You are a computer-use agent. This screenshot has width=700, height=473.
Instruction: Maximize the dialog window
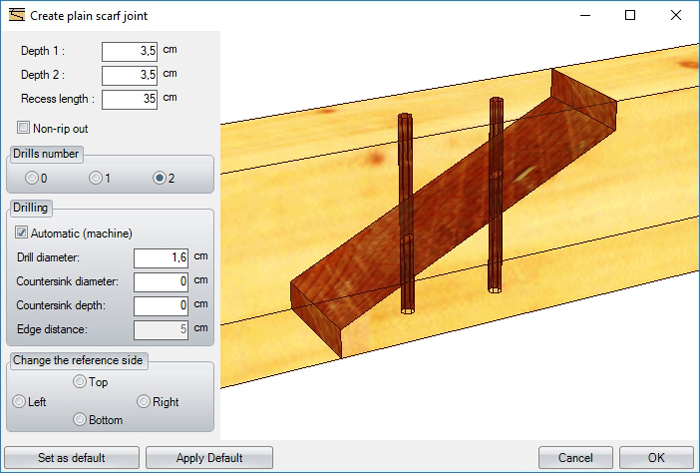pyautogui.click(x=630, y=15)
